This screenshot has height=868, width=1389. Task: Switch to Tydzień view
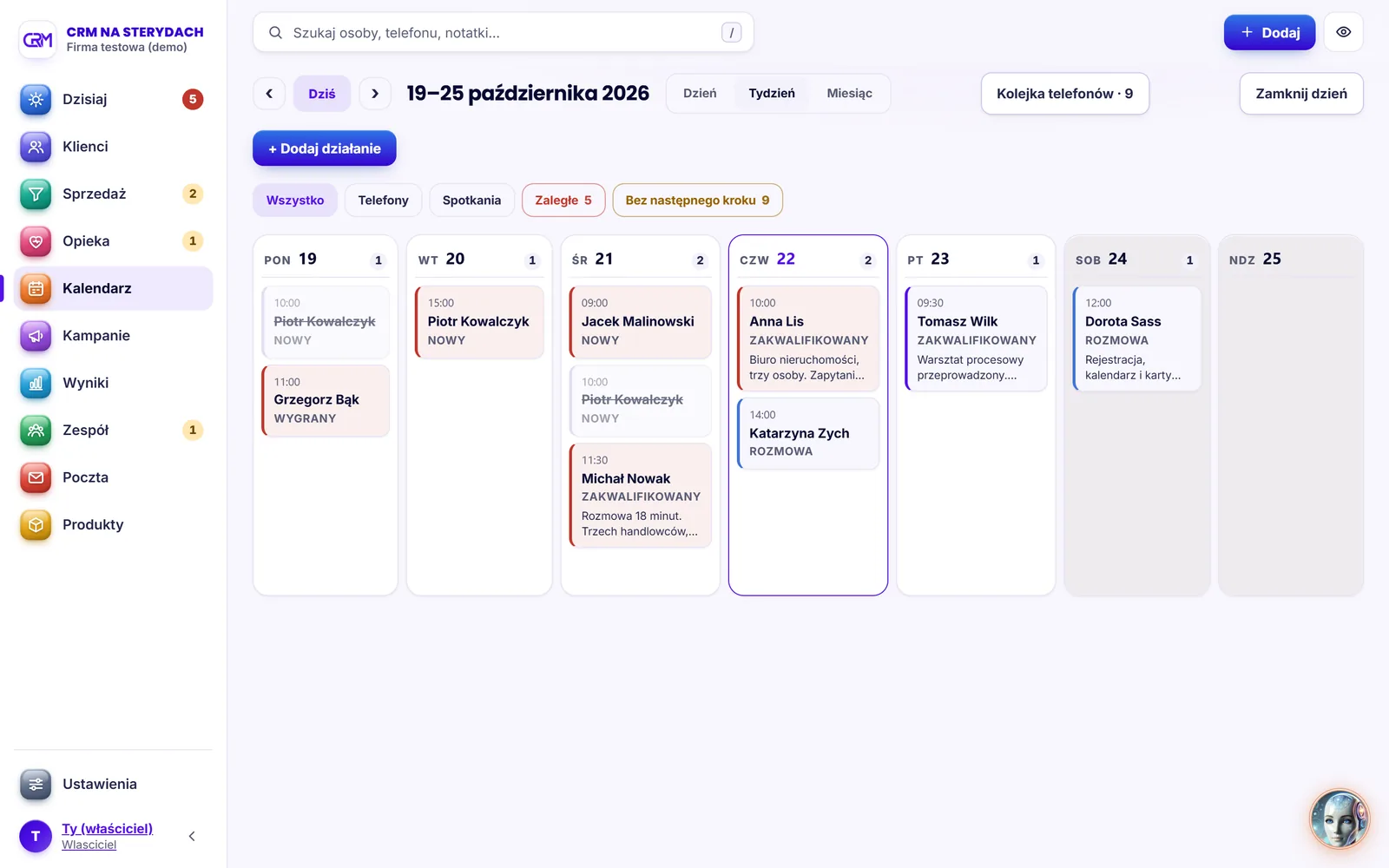click(x=772, y=94)
